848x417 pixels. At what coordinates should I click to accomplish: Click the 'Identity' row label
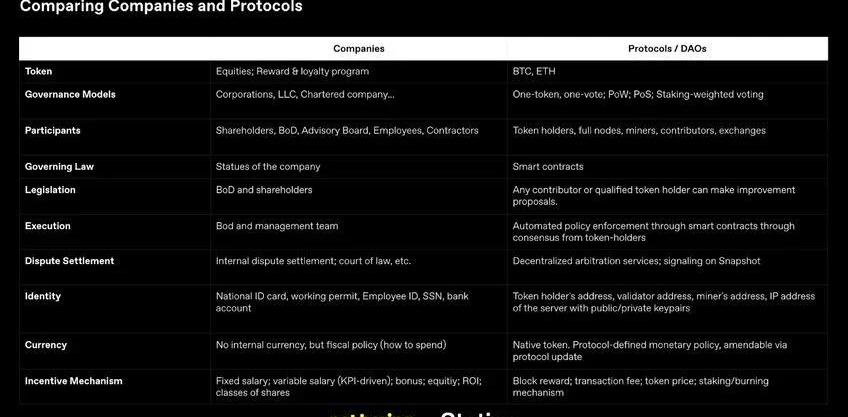click(43, 296)
